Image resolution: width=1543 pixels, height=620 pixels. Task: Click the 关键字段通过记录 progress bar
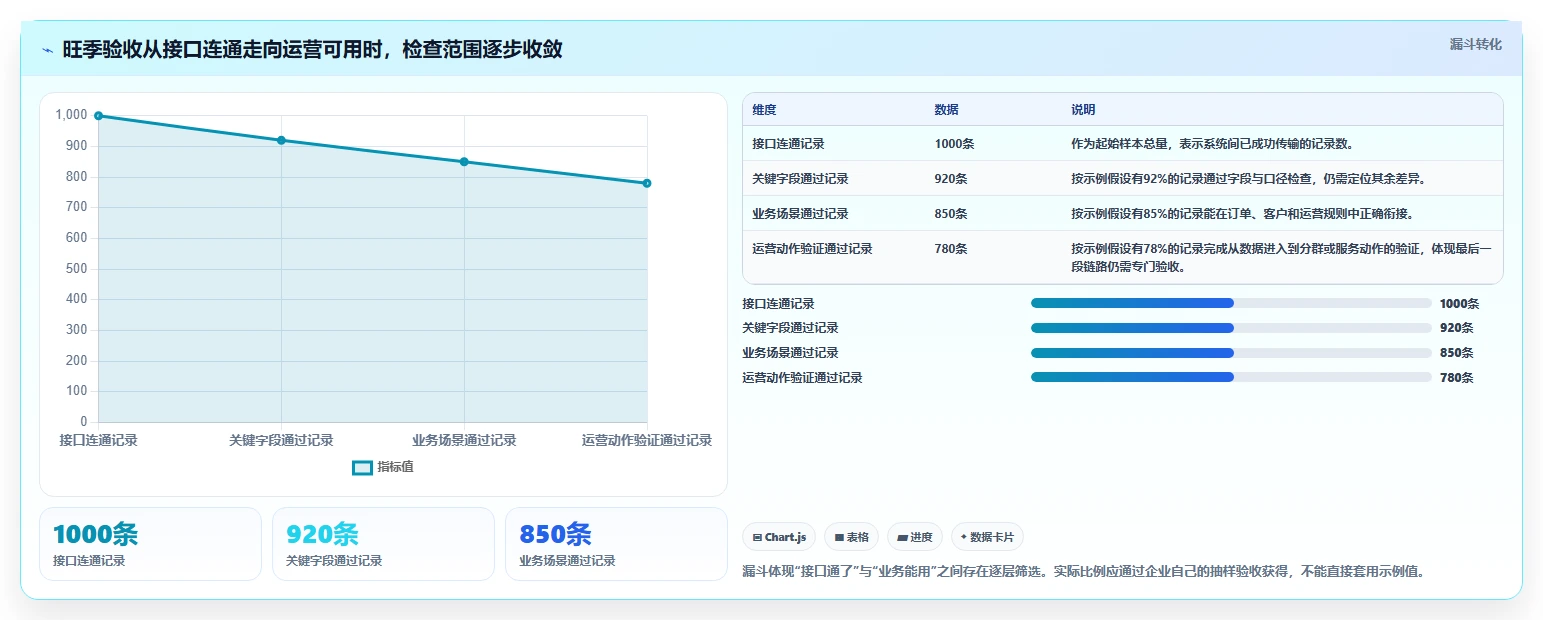1231,328
